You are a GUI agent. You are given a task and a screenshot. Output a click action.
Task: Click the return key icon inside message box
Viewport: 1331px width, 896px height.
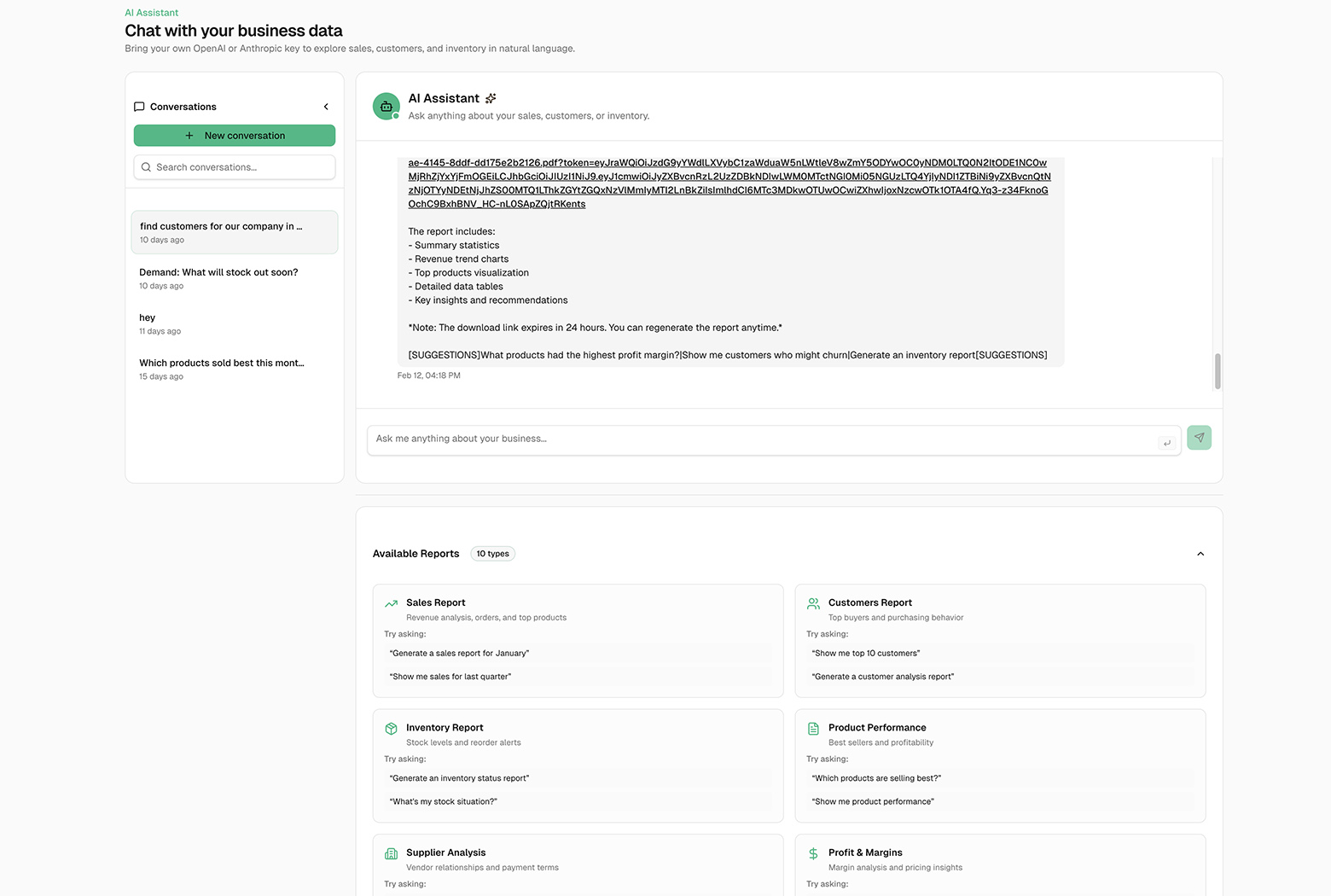(1167, 443)
